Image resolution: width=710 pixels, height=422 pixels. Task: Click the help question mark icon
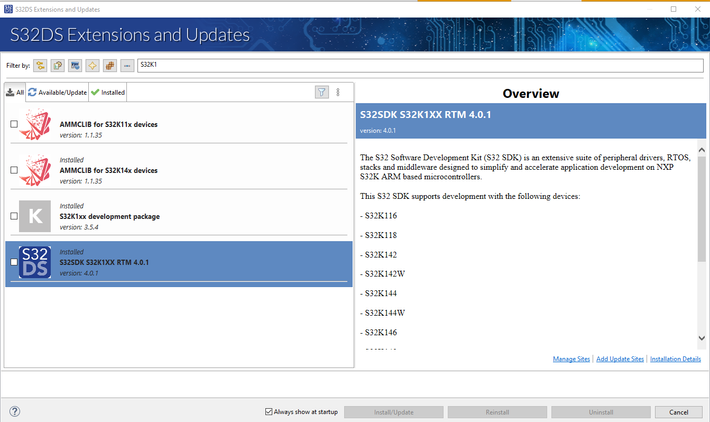(14, 411)
